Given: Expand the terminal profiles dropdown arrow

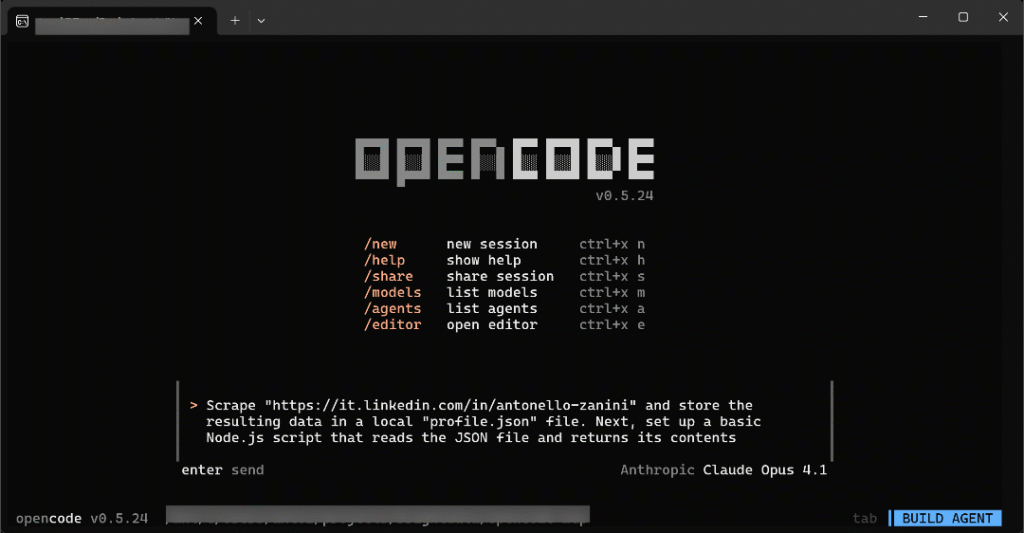Looking at the screenshot, I should [x=261, y=20].
